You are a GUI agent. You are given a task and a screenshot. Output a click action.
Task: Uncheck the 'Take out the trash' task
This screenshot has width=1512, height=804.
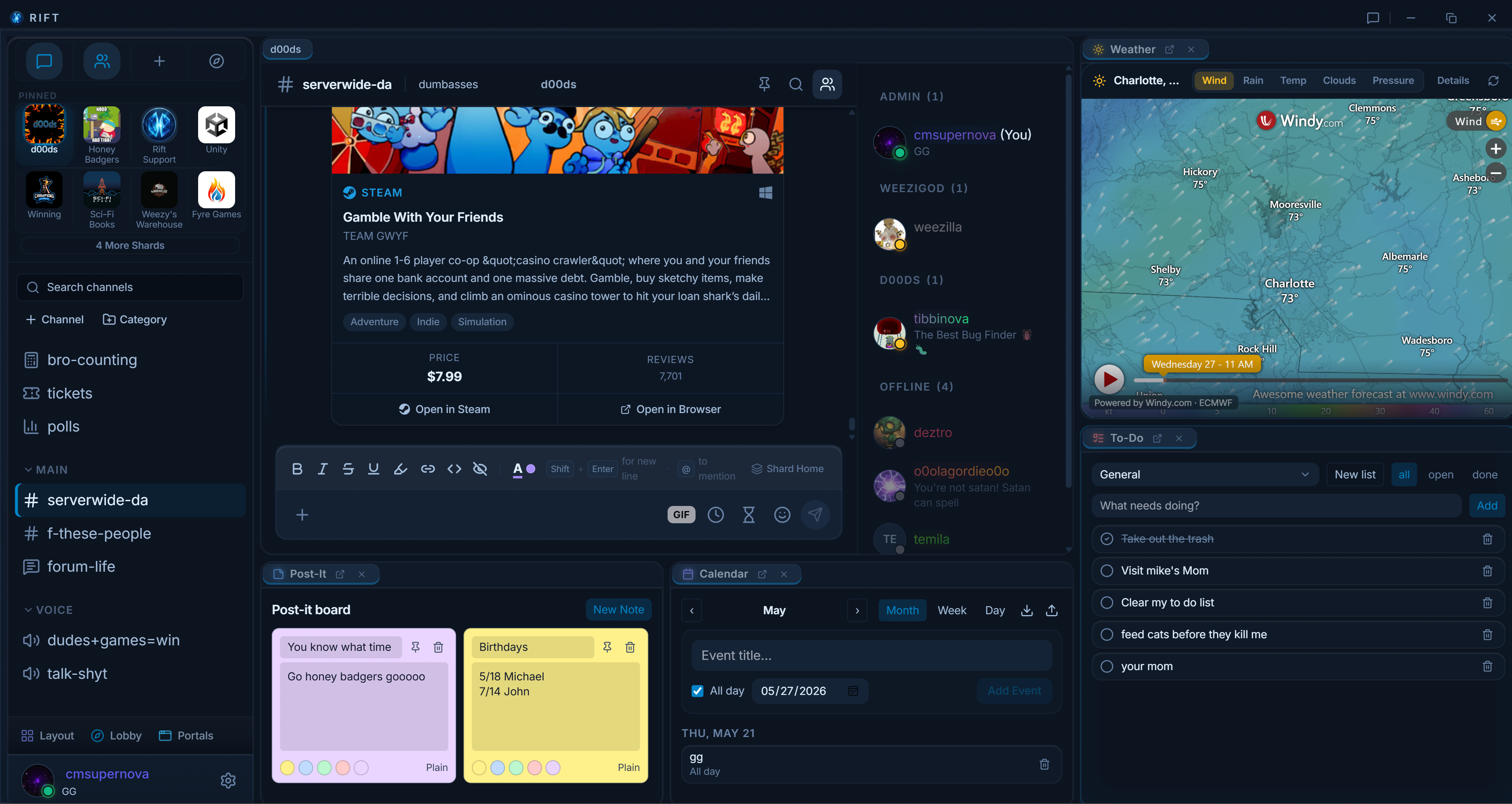(x=1106, y=539)
